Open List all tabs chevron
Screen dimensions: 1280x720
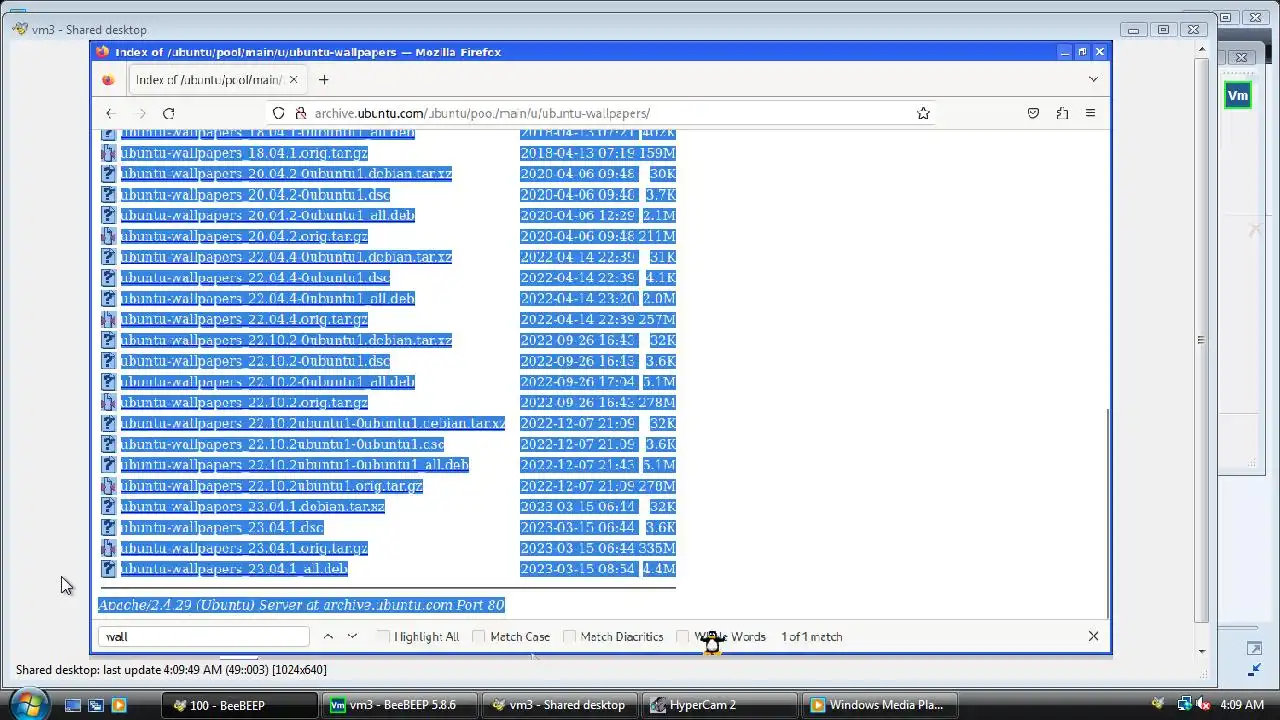(1093, 79)
